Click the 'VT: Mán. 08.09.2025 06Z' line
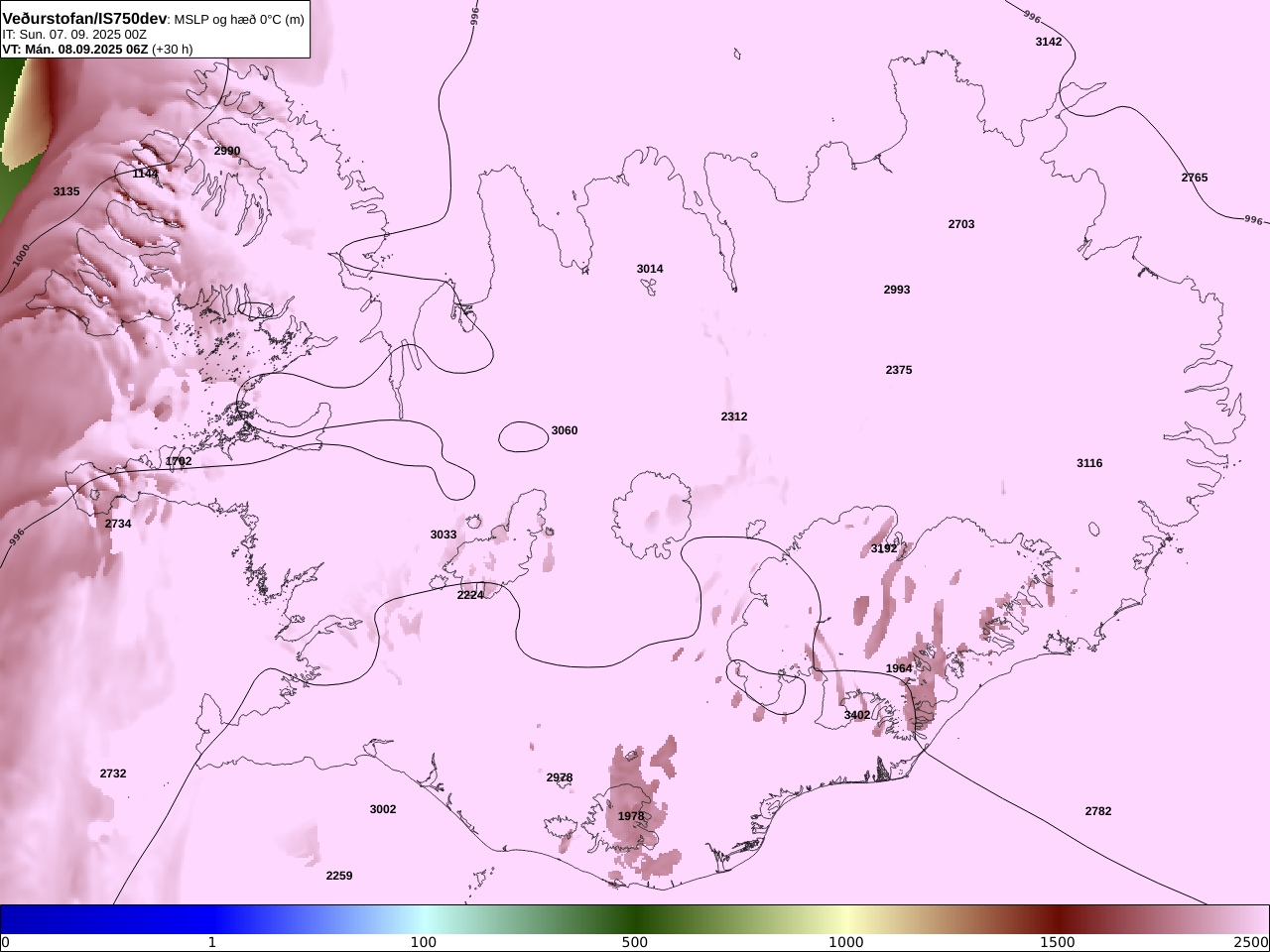The width and height of the screenshot is (1270, 952). click(x=75, y=49)
